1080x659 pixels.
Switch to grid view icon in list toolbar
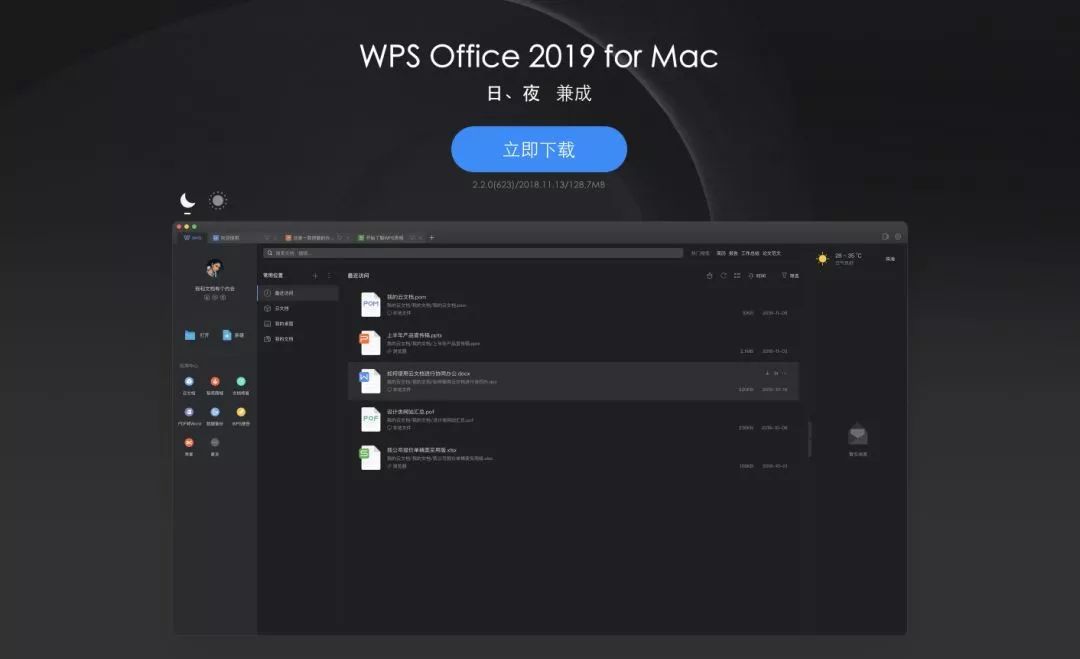(737, 275)
